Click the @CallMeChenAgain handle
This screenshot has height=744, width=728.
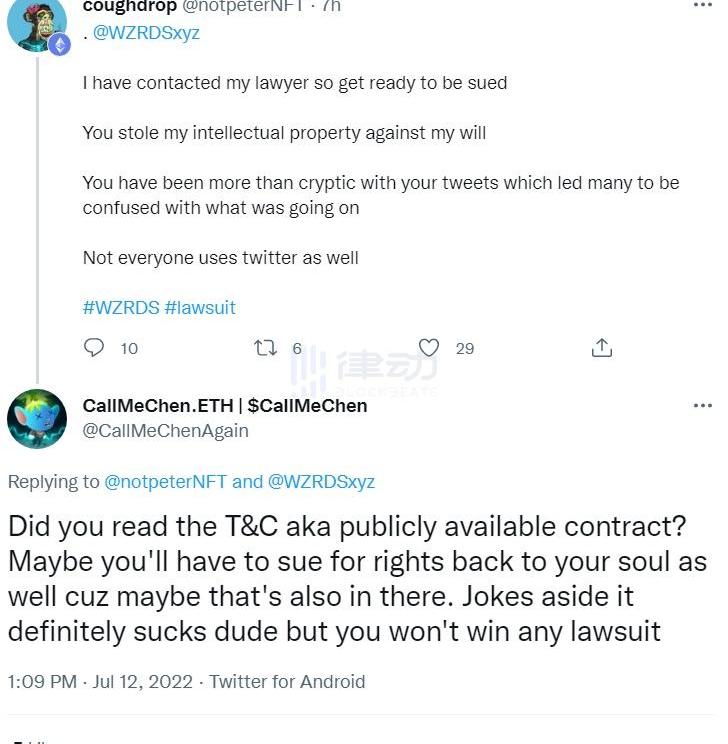point(165,430)
